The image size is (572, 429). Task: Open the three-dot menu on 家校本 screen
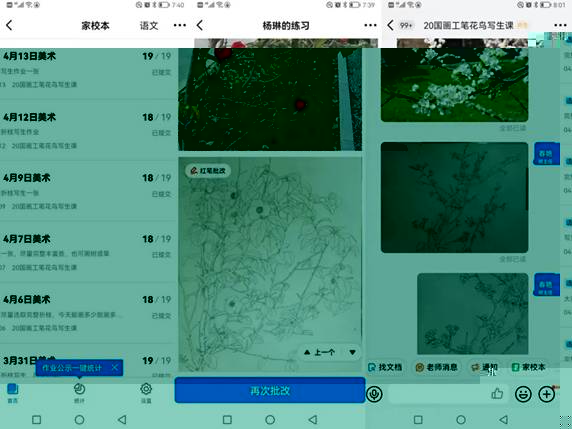(x=179, y=26)
